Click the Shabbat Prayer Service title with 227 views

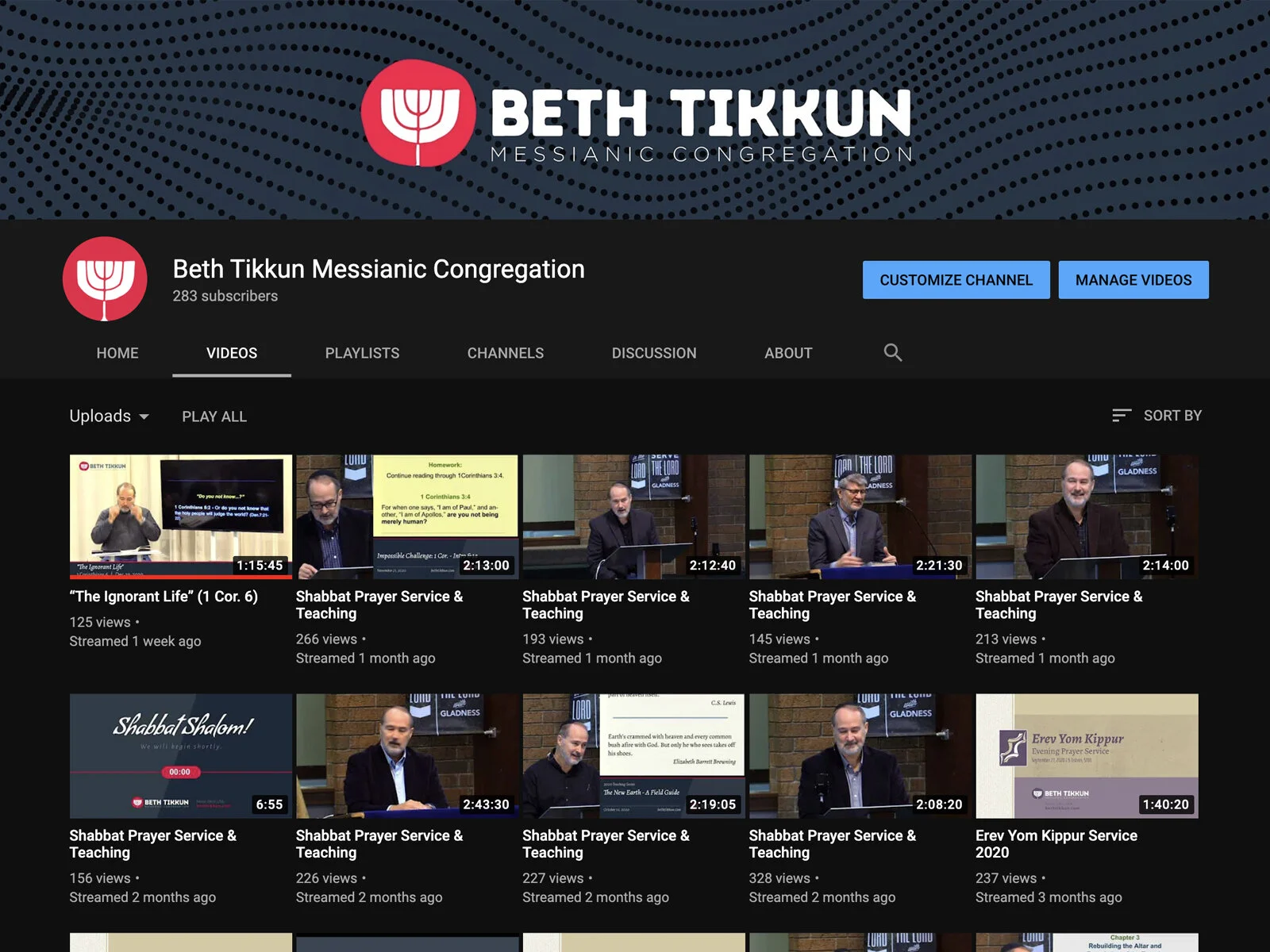point(606,844)
